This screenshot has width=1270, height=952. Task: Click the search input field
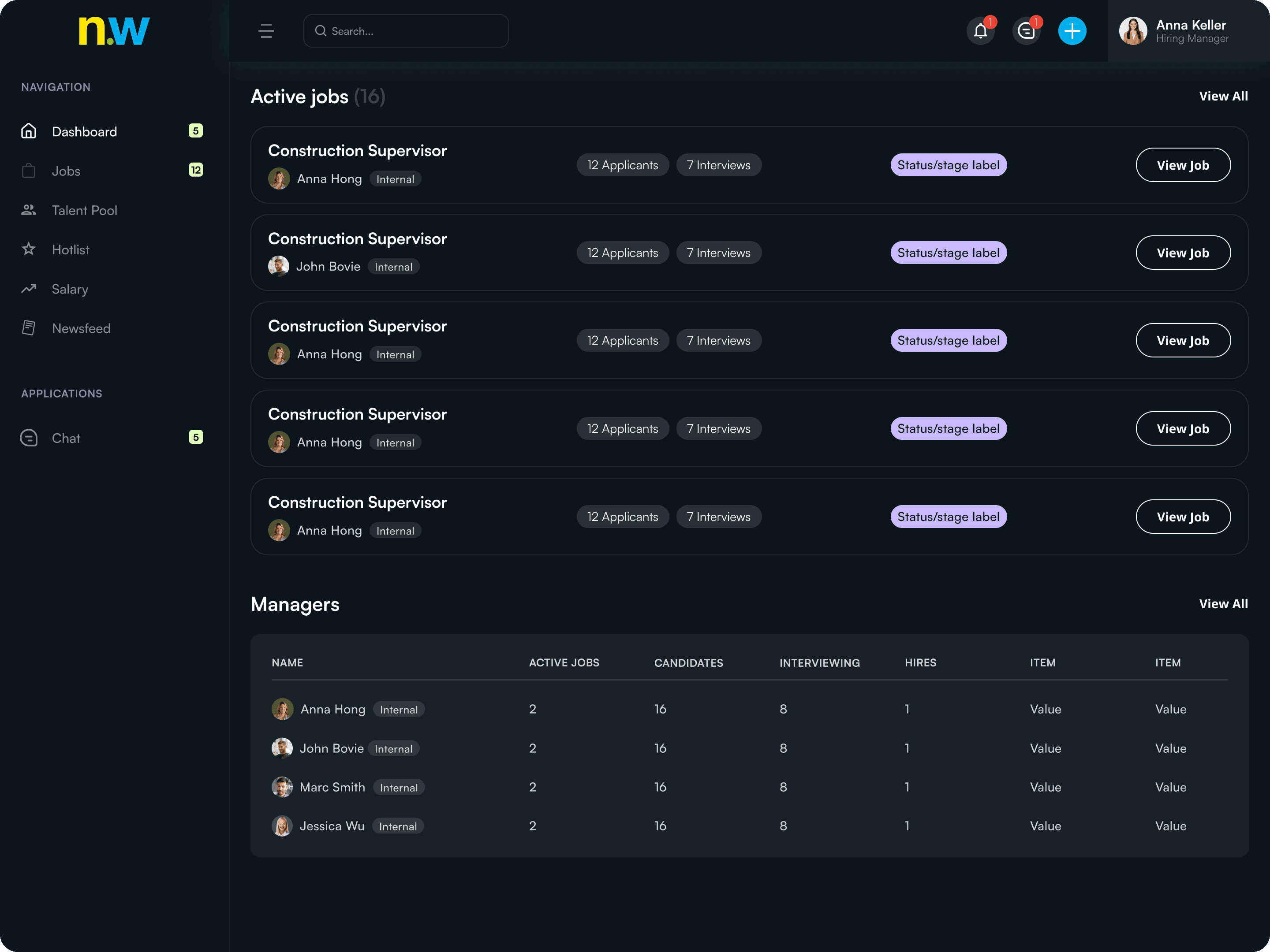[406, 31]
